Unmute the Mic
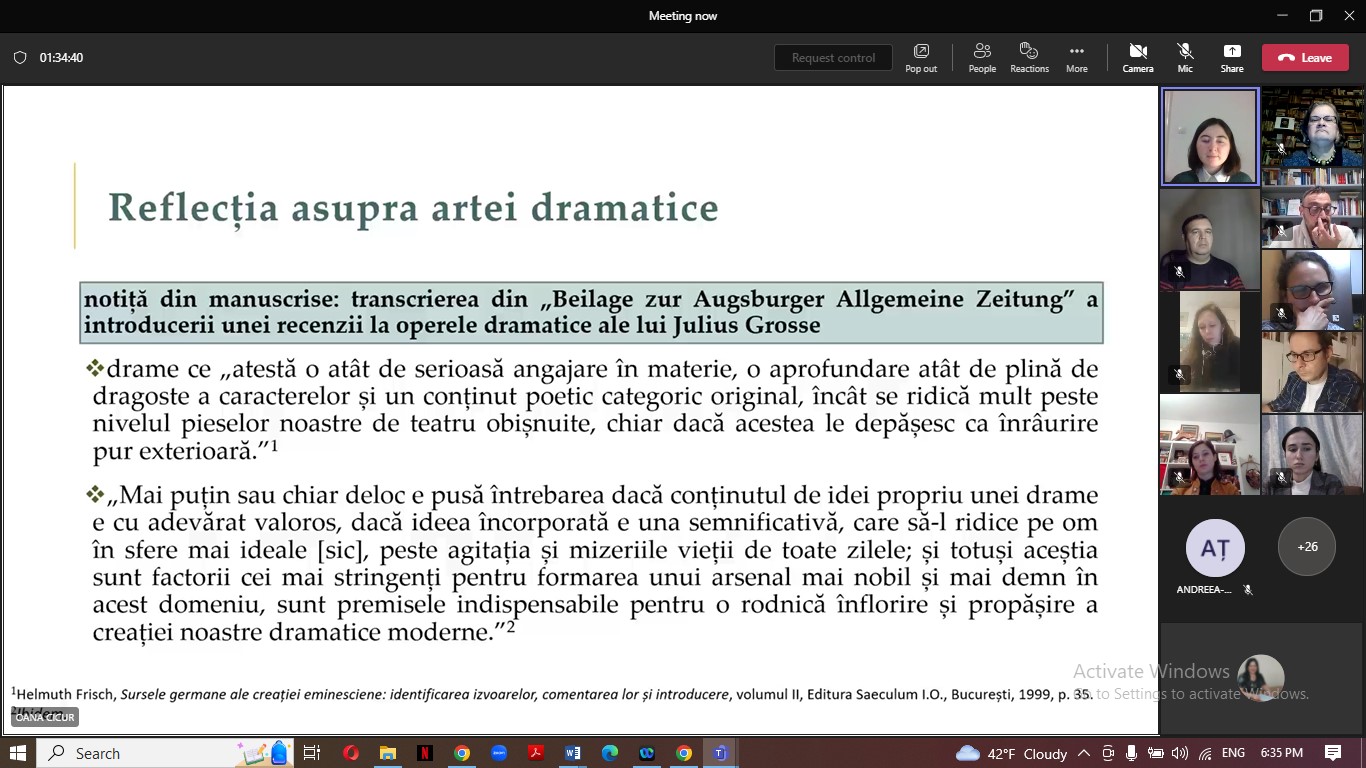The width and height of the screenshot is (1366, 768). coord(1185,58)
